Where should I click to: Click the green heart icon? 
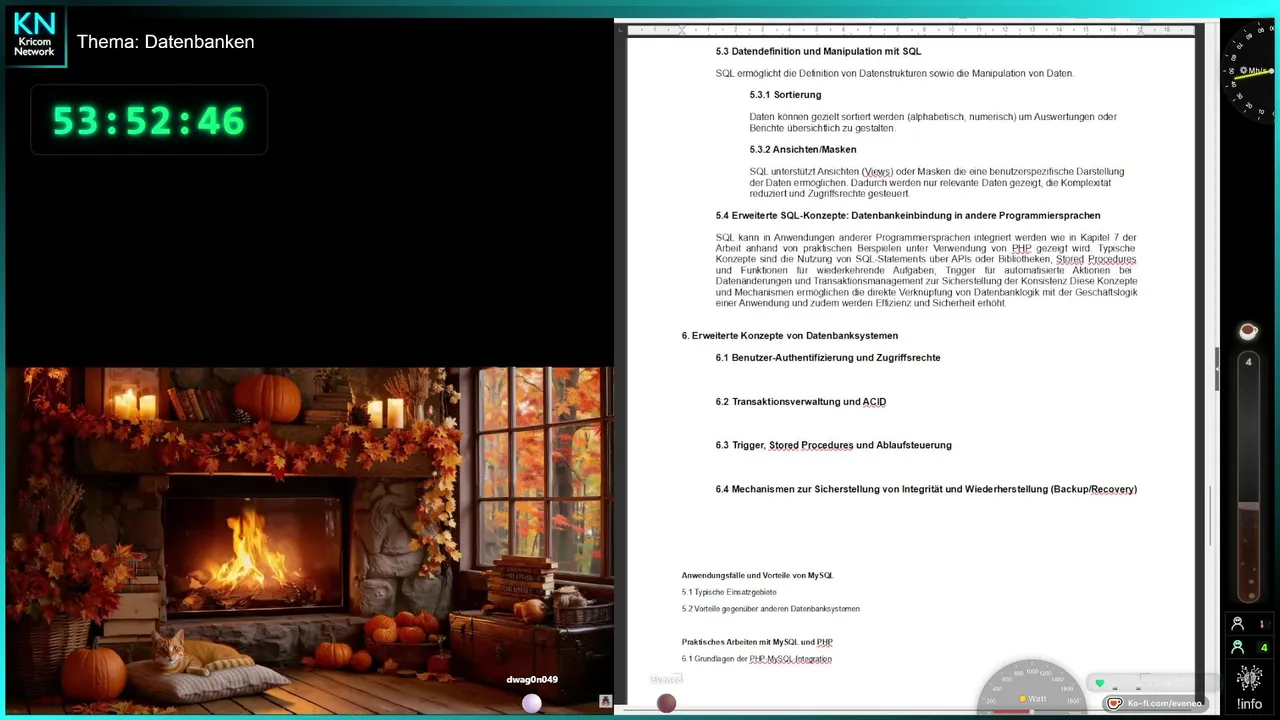1100,683
